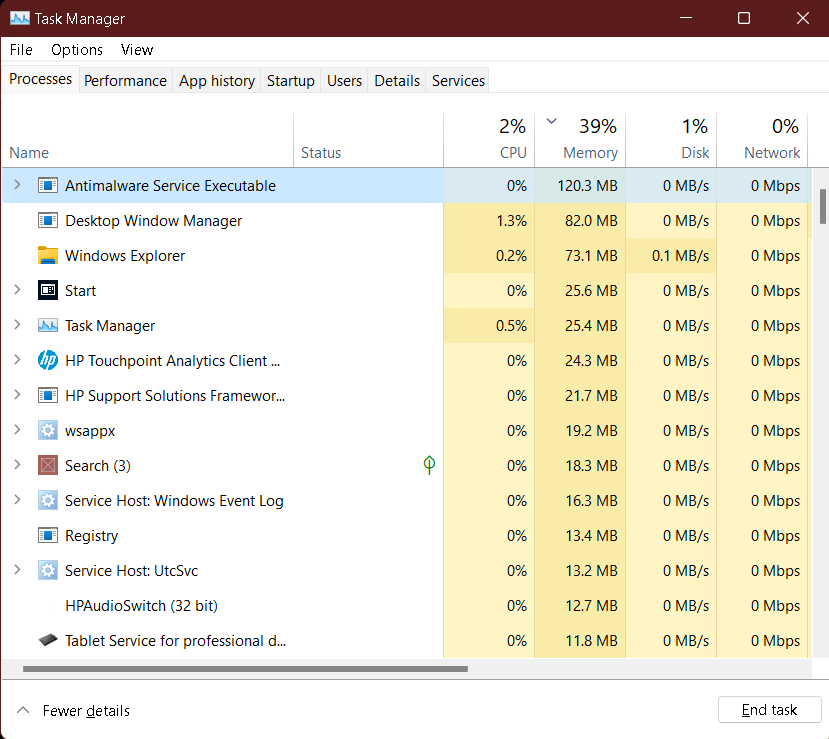Click the HP Touchpoint Analytics logo icon
The width and height of the screenshot is (829, 739).
coord(48,361)
